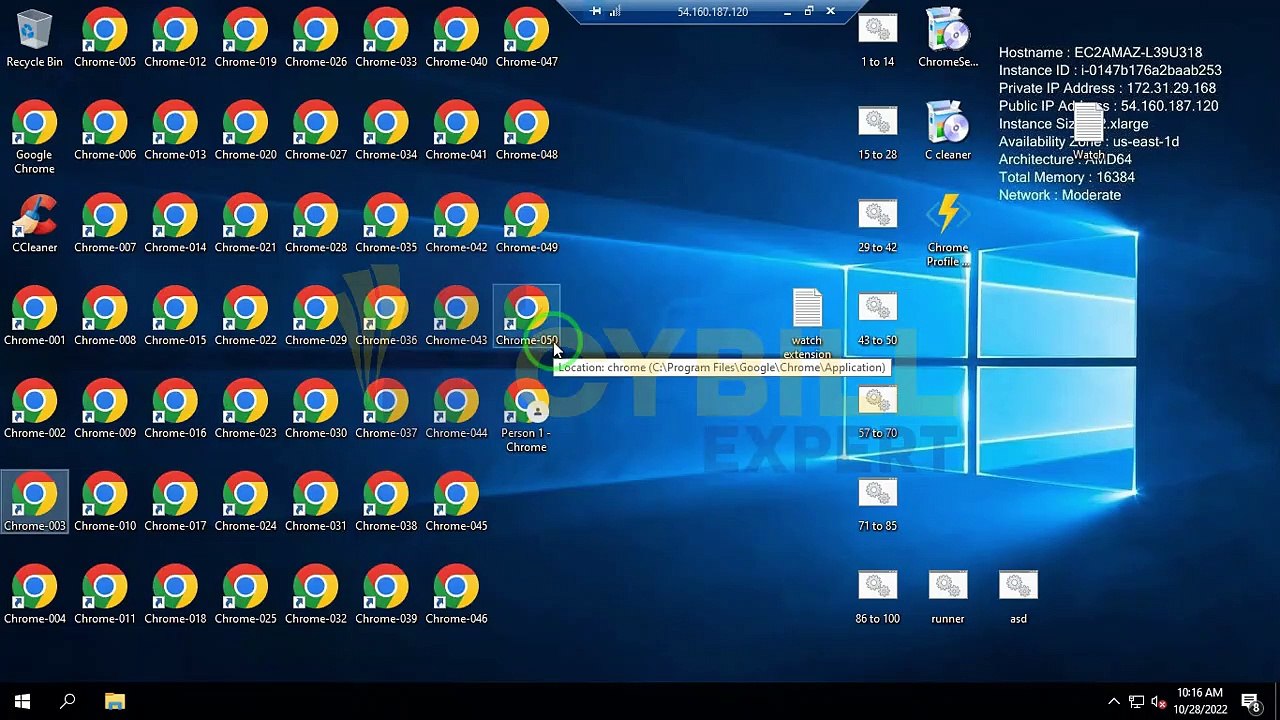The width and height of the screenshot is (1280, 720).
Task: Restore down the remote desktop session
Action: click(809, 11)
